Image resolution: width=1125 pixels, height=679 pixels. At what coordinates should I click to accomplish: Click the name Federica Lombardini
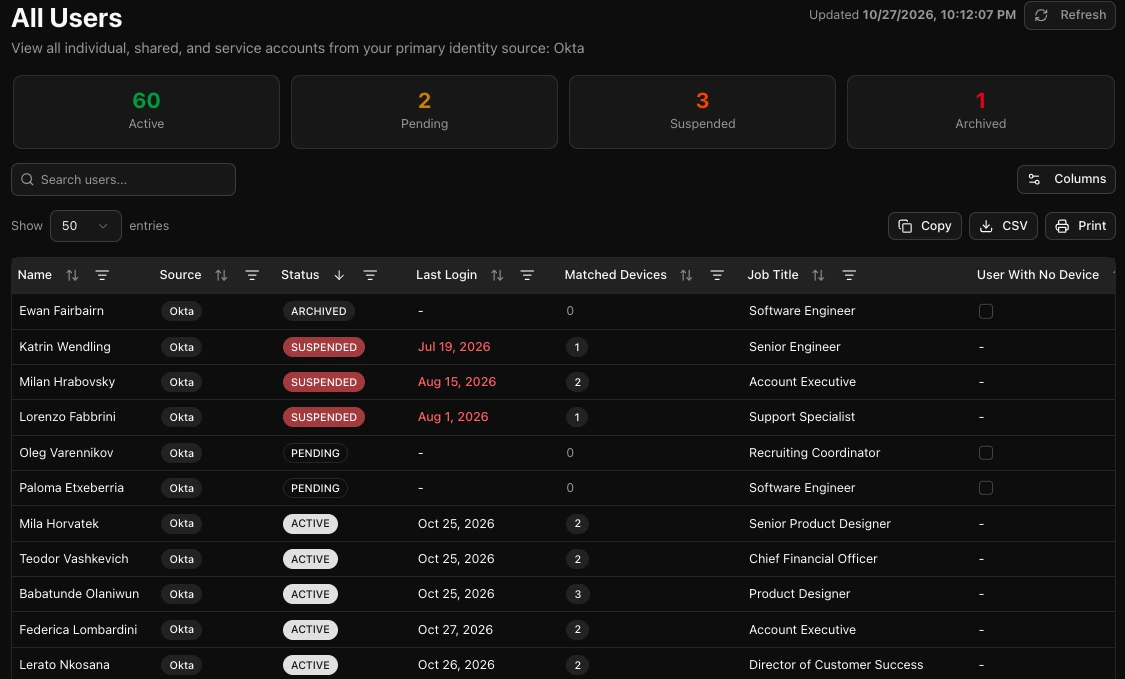click(x=78, y=629)
